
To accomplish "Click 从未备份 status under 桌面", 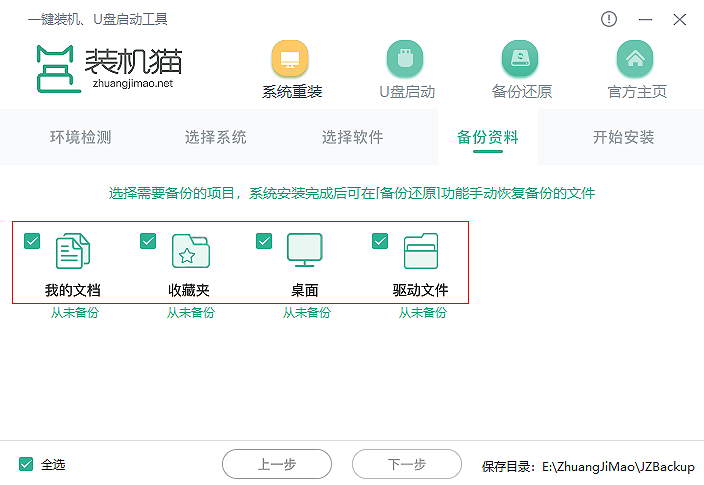I will pyautogui.click(x=307, y=313).
